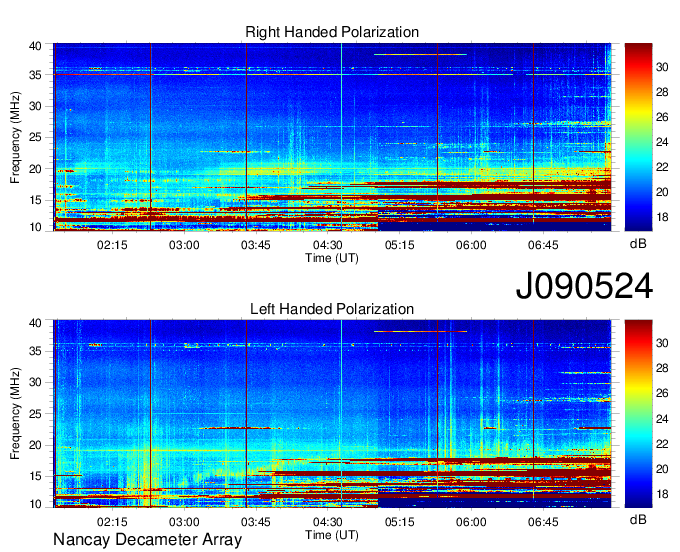Viewport: 680px width, 552px height.
Task: Click 03:00 tick on bottom plot time axis
Action: pos(184,522)
